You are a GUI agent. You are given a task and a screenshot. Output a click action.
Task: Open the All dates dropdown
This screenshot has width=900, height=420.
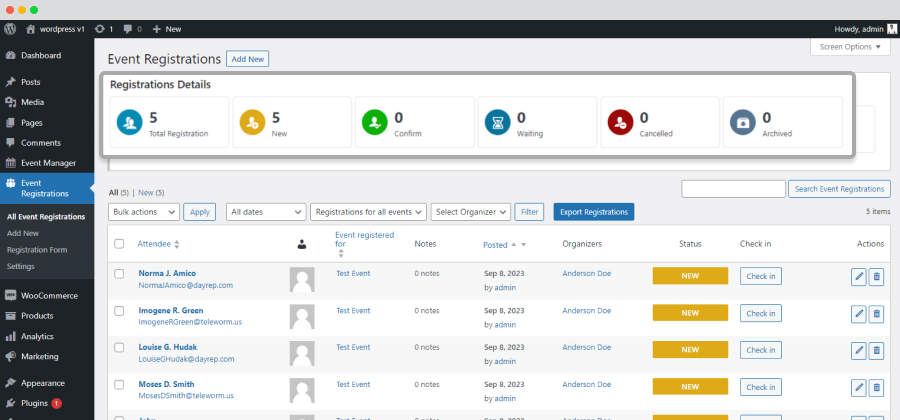point(266,212)
